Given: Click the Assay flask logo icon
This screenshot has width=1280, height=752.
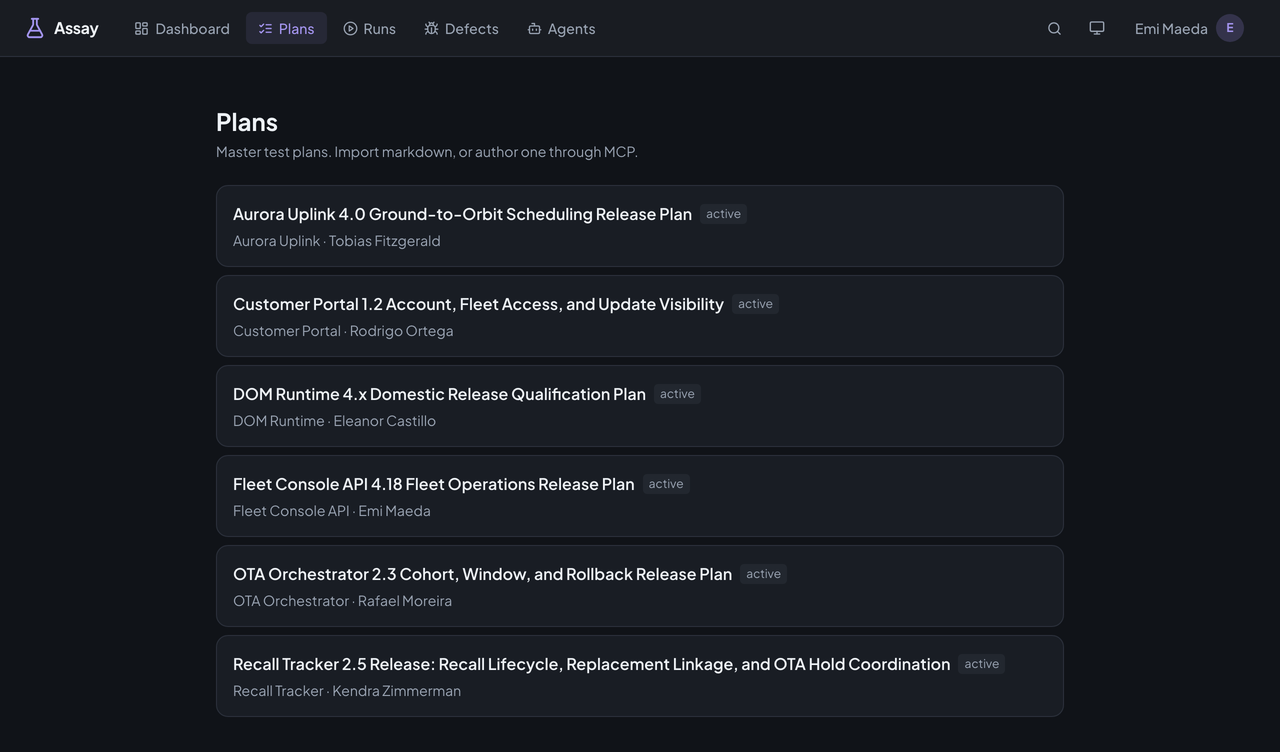Looking at the screenshot, I should pos(35,28).
